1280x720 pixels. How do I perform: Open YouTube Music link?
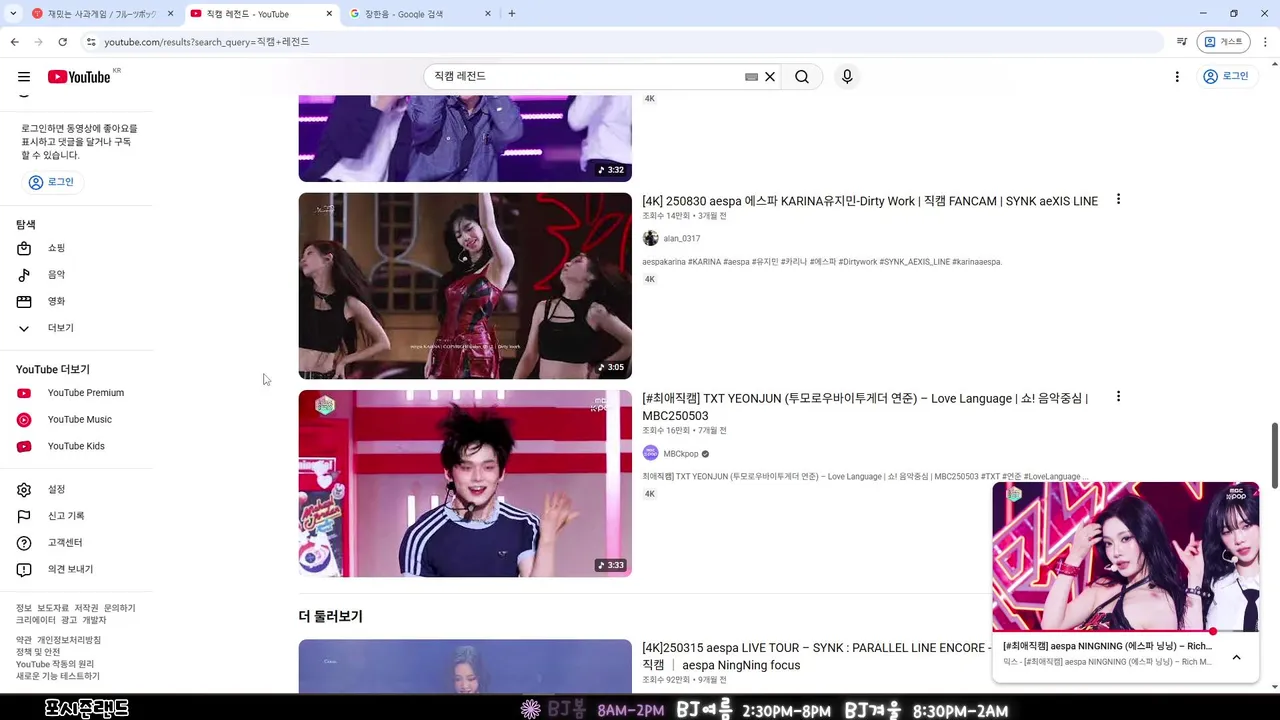pyautogui.click(x=78, y=420)
